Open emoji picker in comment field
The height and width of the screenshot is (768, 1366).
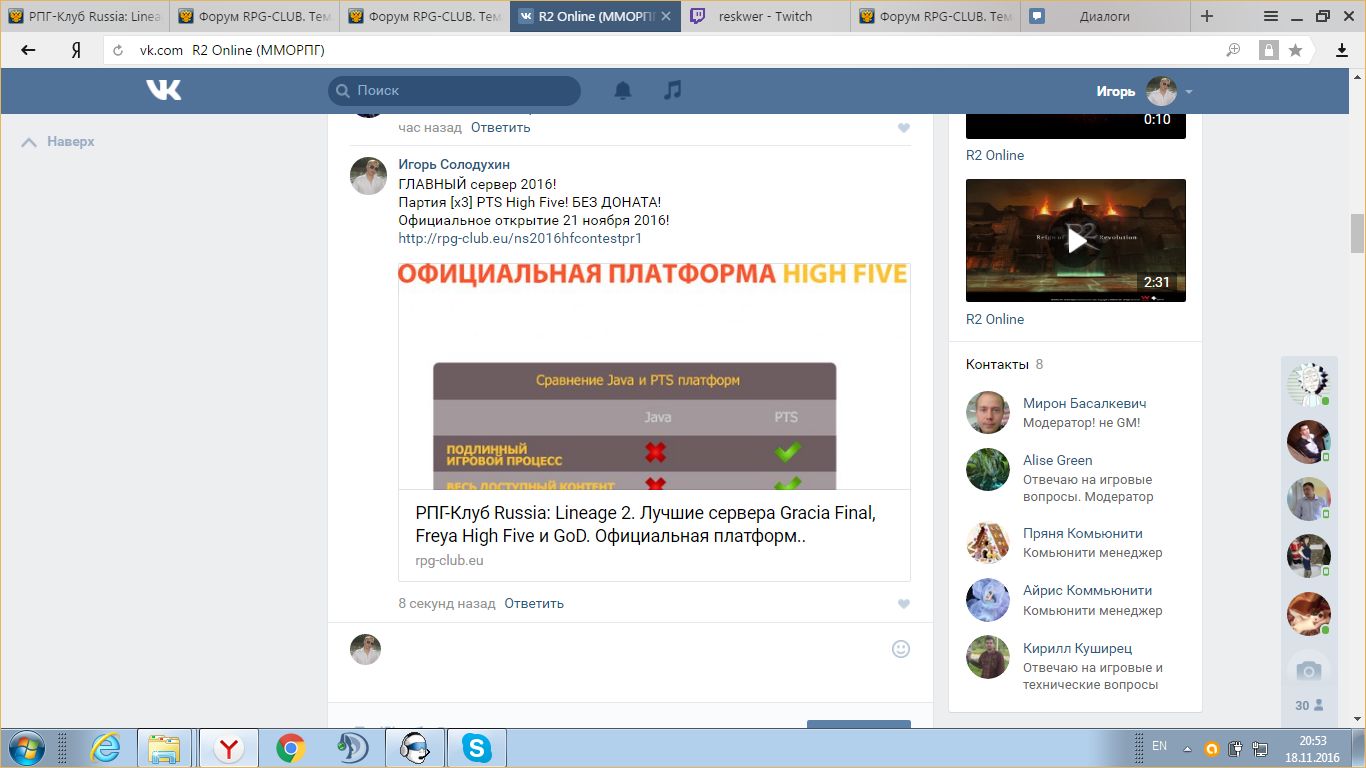900,649
